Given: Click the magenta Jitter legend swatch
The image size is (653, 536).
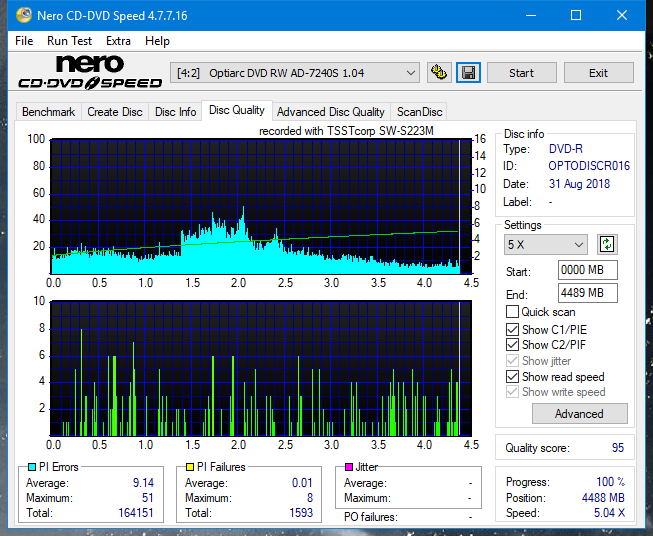Looking at the screenshot, I should pos(349,467).
